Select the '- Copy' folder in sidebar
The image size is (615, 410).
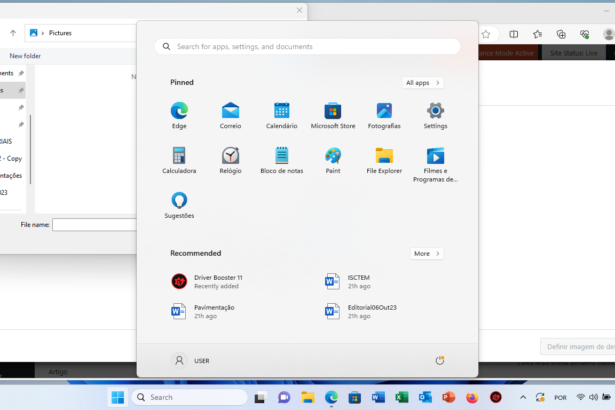13,159
